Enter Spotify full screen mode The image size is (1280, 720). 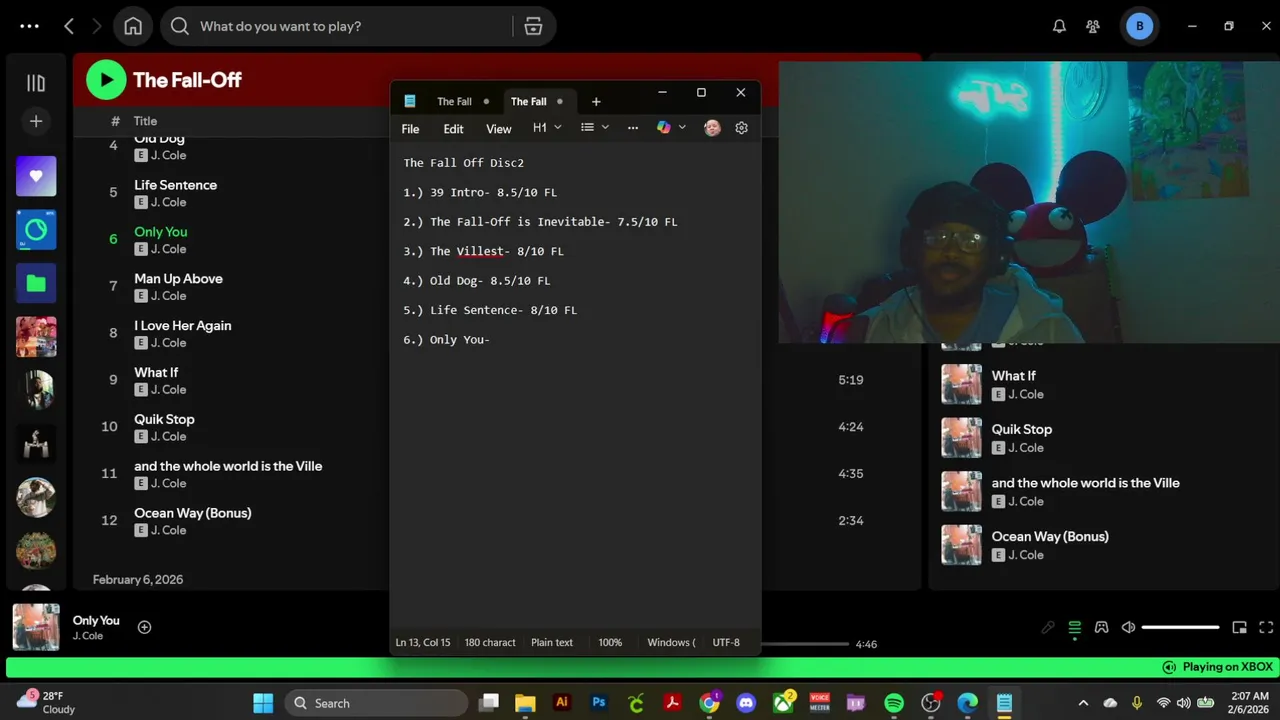coord(1266,627)
